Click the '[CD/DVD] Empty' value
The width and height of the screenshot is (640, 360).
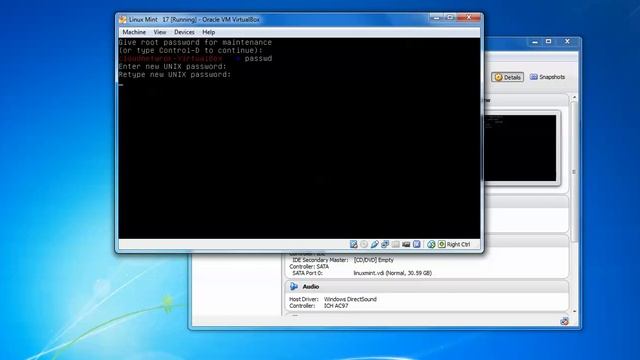(x=373, y=260)
